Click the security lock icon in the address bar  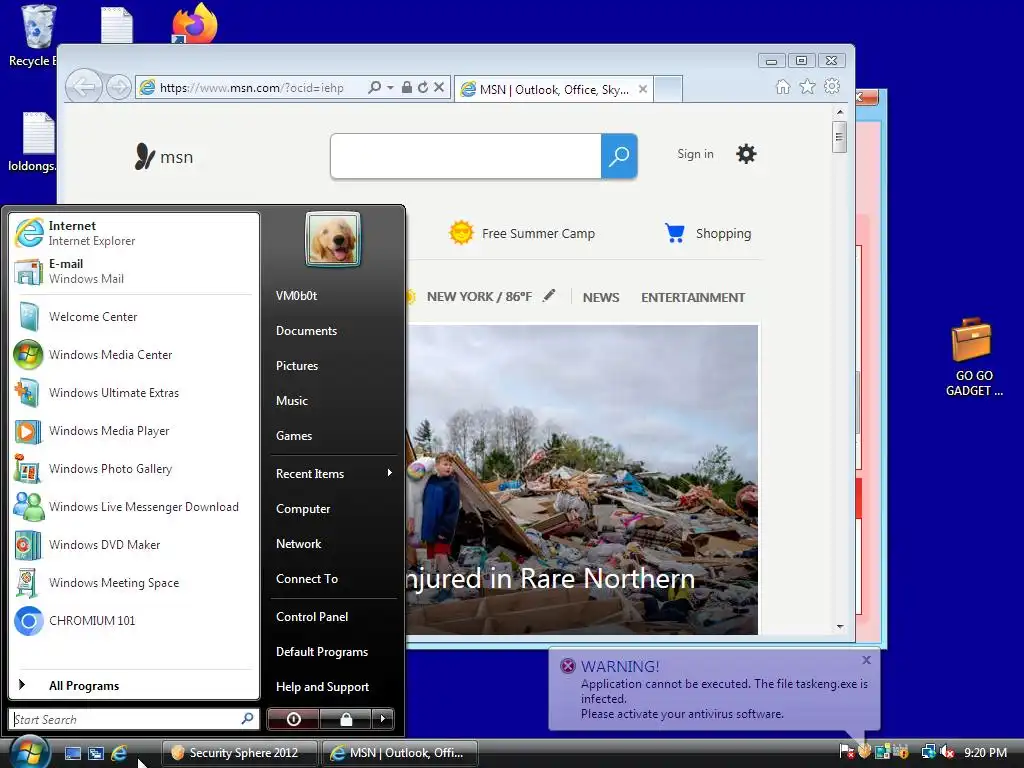[x=407, y=88]
